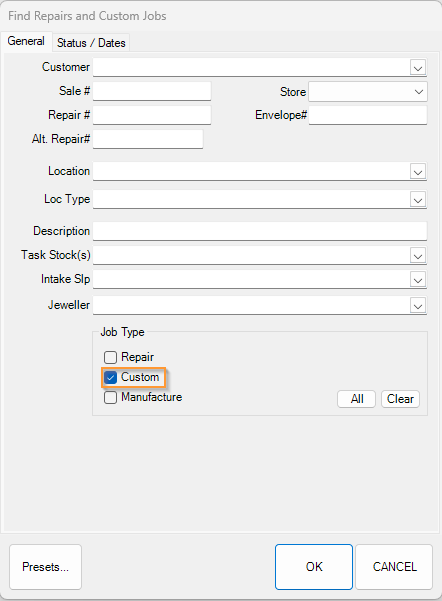442x601 pixels.
Task: Expand the Intake Slp dropdown
Action: [x=418, y=280]
